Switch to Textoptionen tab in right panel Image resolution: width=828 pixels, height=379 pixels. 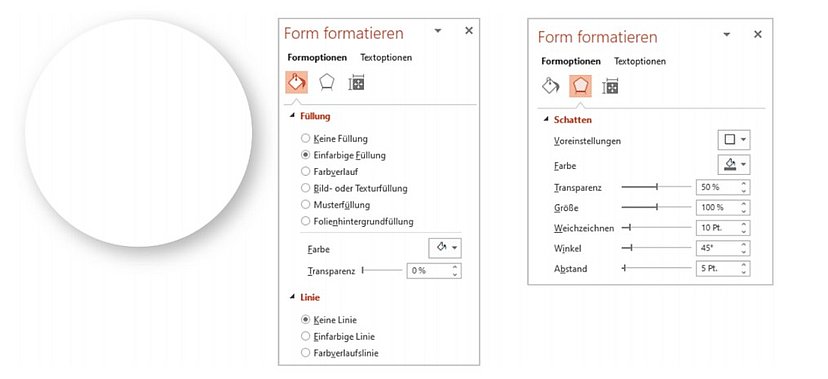(639, 61)
